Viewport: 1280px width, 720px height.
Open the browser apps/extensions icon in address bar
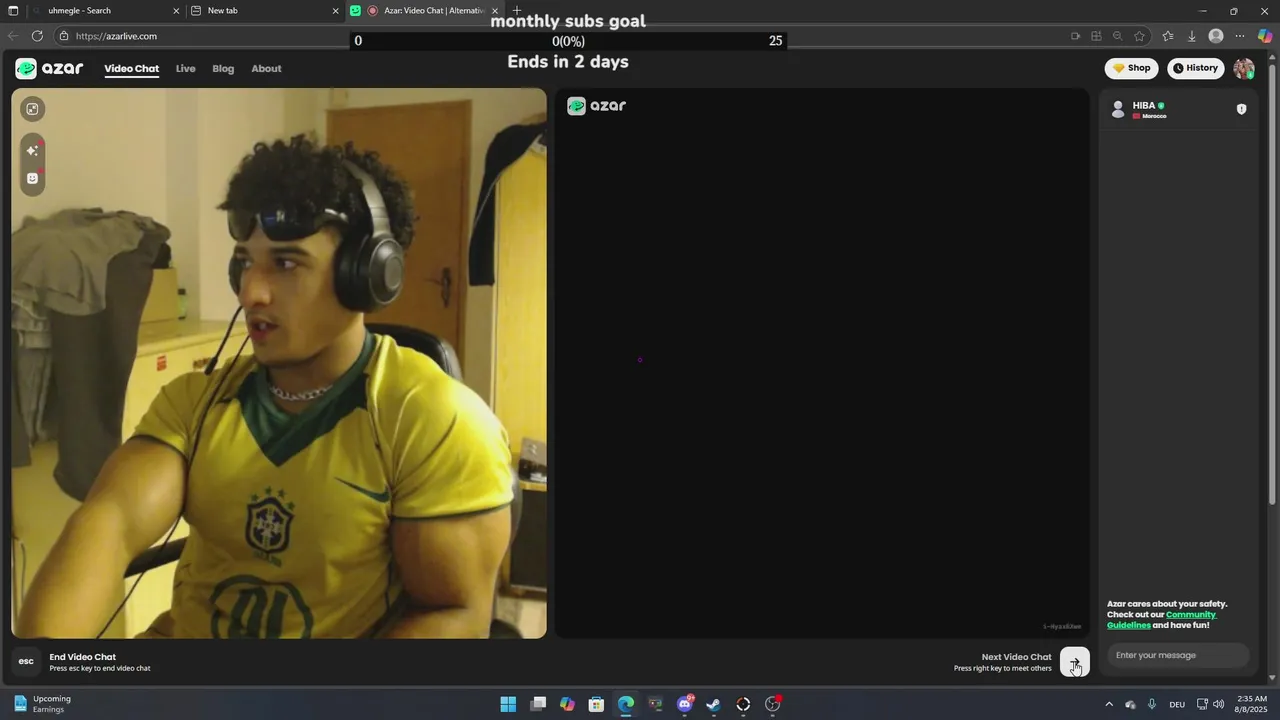(1096, 36)
